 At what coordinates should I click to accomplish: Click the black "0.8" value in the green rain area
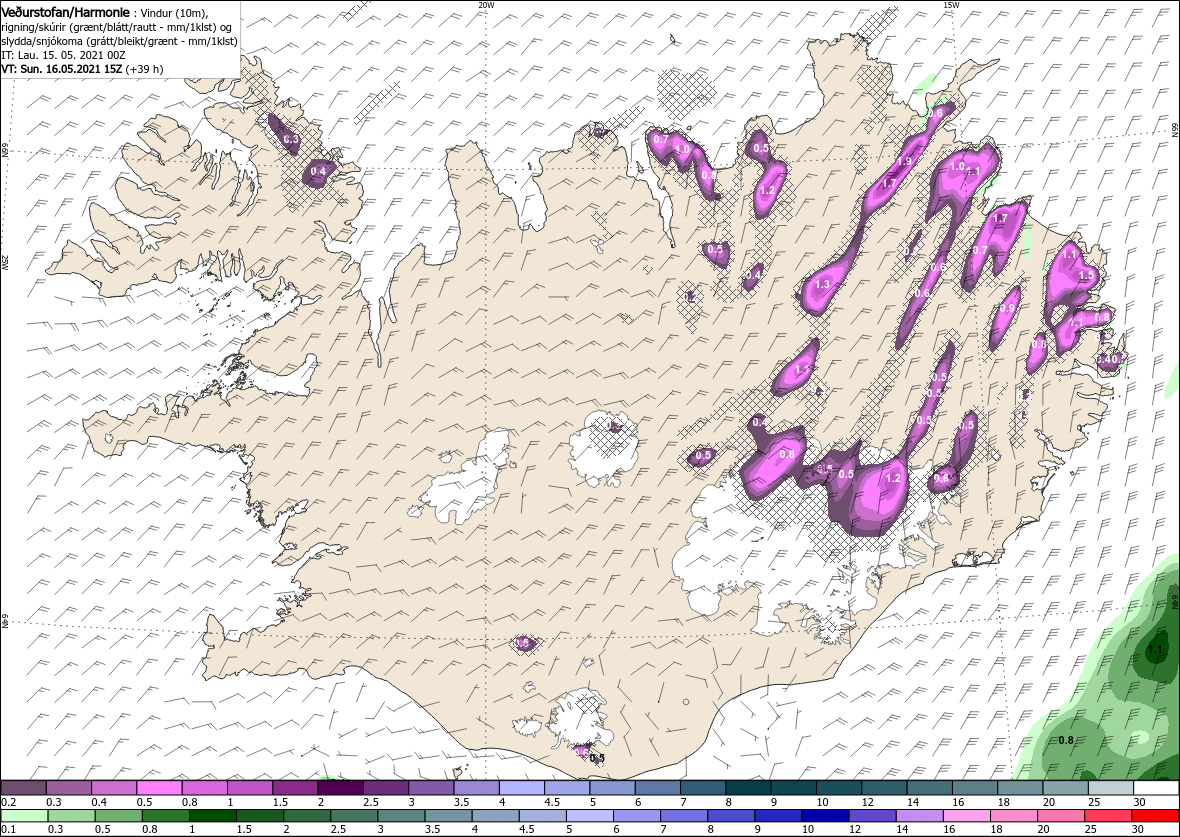click(1066, 741)
